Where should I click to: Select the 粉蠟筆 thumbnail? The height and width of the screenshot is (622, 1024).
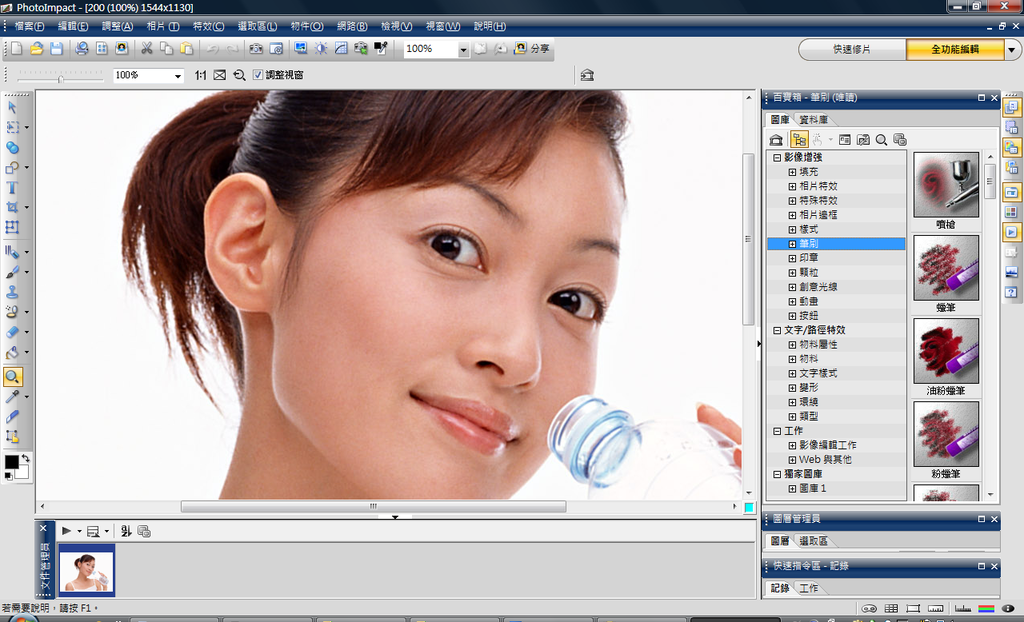point(946,434)
